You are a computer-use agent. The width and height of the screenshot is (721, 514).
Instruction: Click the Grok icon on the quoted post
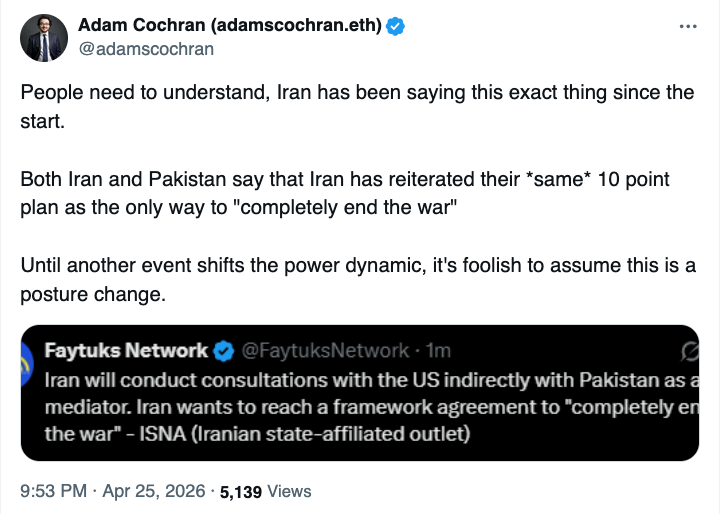point(687,351)
